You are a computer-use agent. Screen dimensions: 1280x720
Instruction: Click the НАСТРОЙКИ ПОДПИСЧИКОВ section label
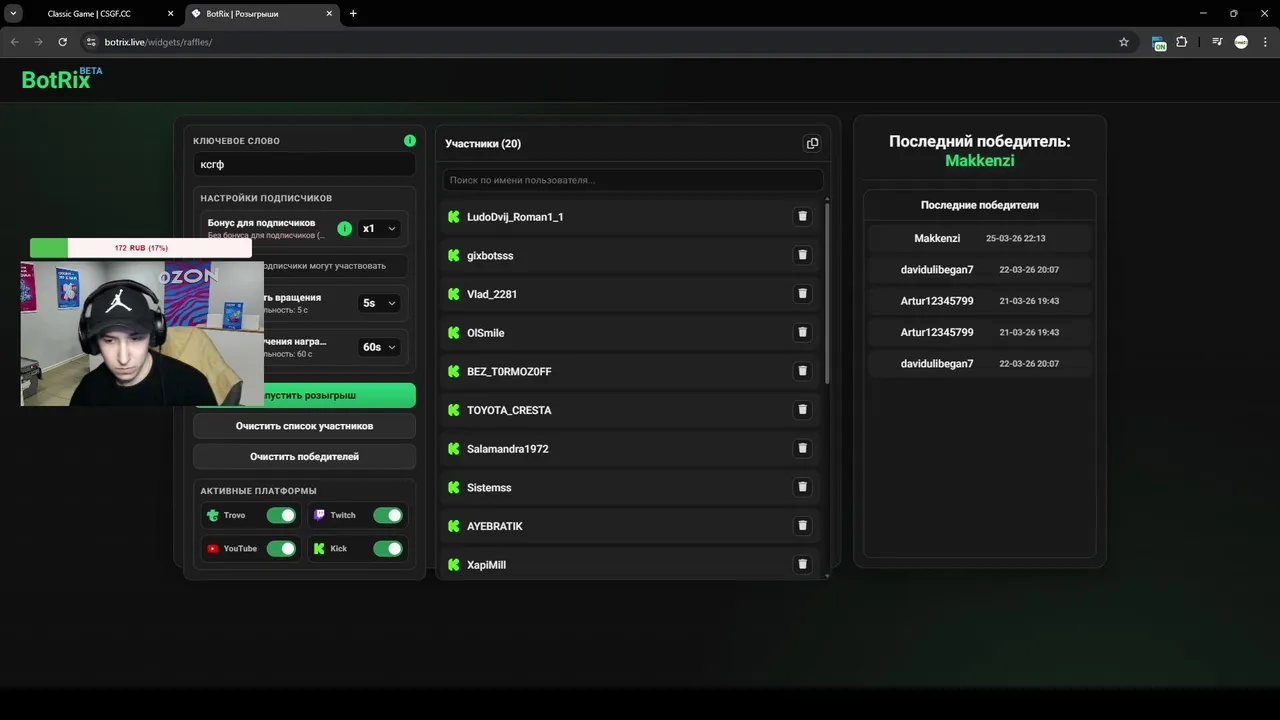tap(266, 198)
